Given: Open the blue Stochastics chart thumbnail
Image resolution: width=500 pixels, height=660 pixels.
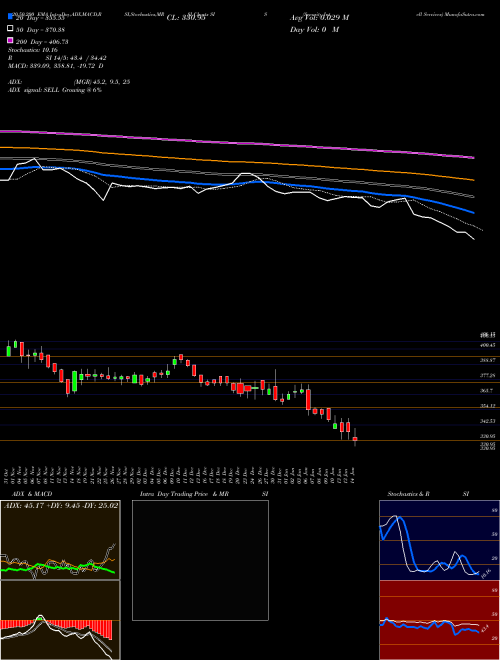Looking at the screenshot, I should [x=439, y=540].
